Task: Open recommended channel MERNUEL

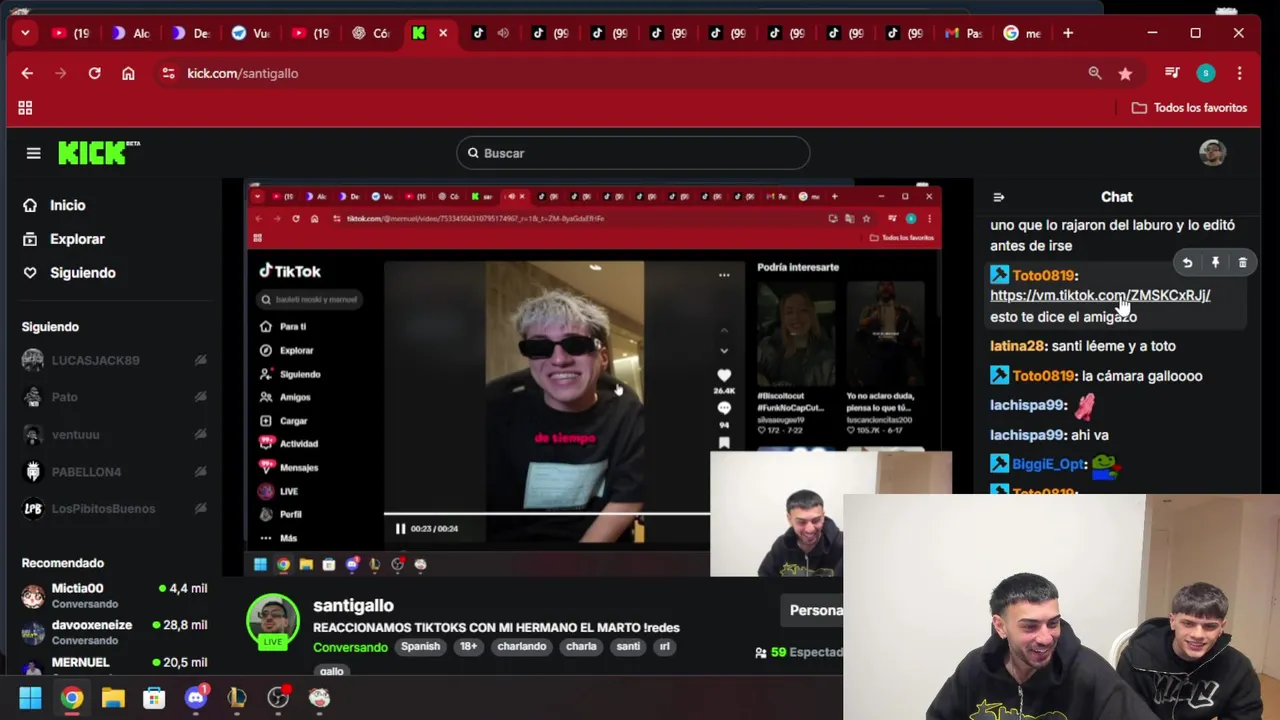Action: (x=114, y=665)
